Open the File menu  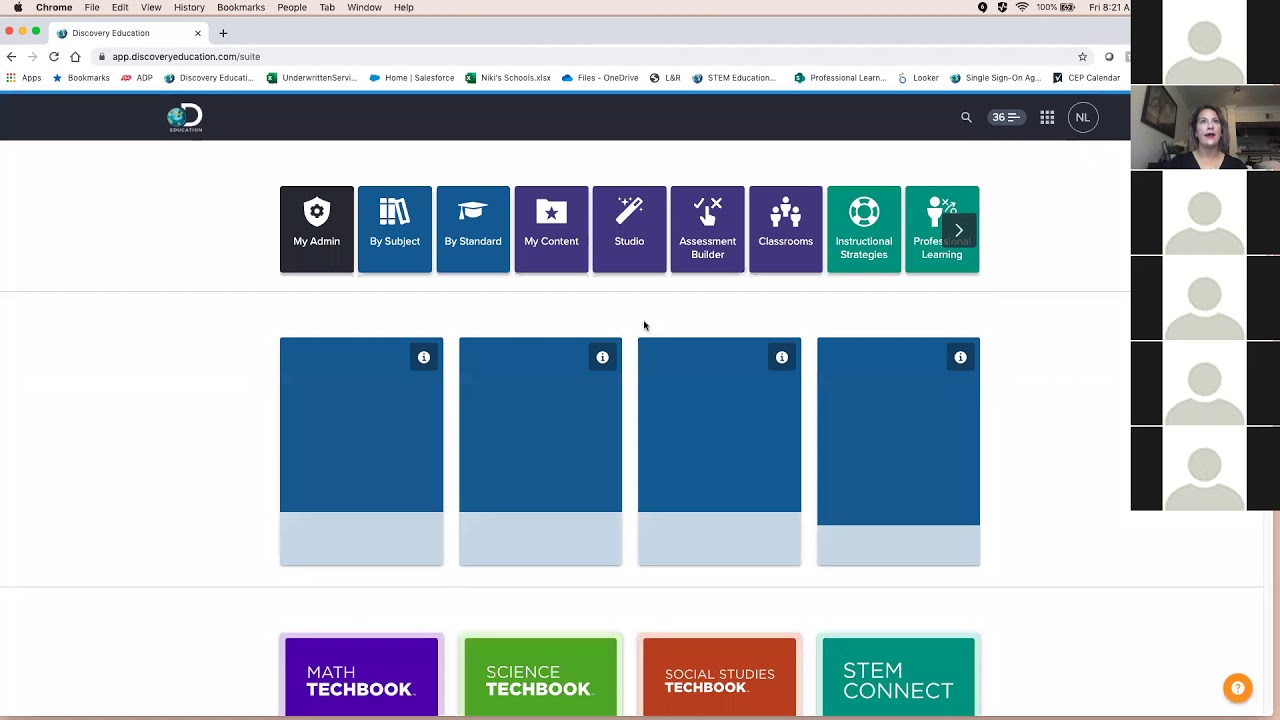92,7
